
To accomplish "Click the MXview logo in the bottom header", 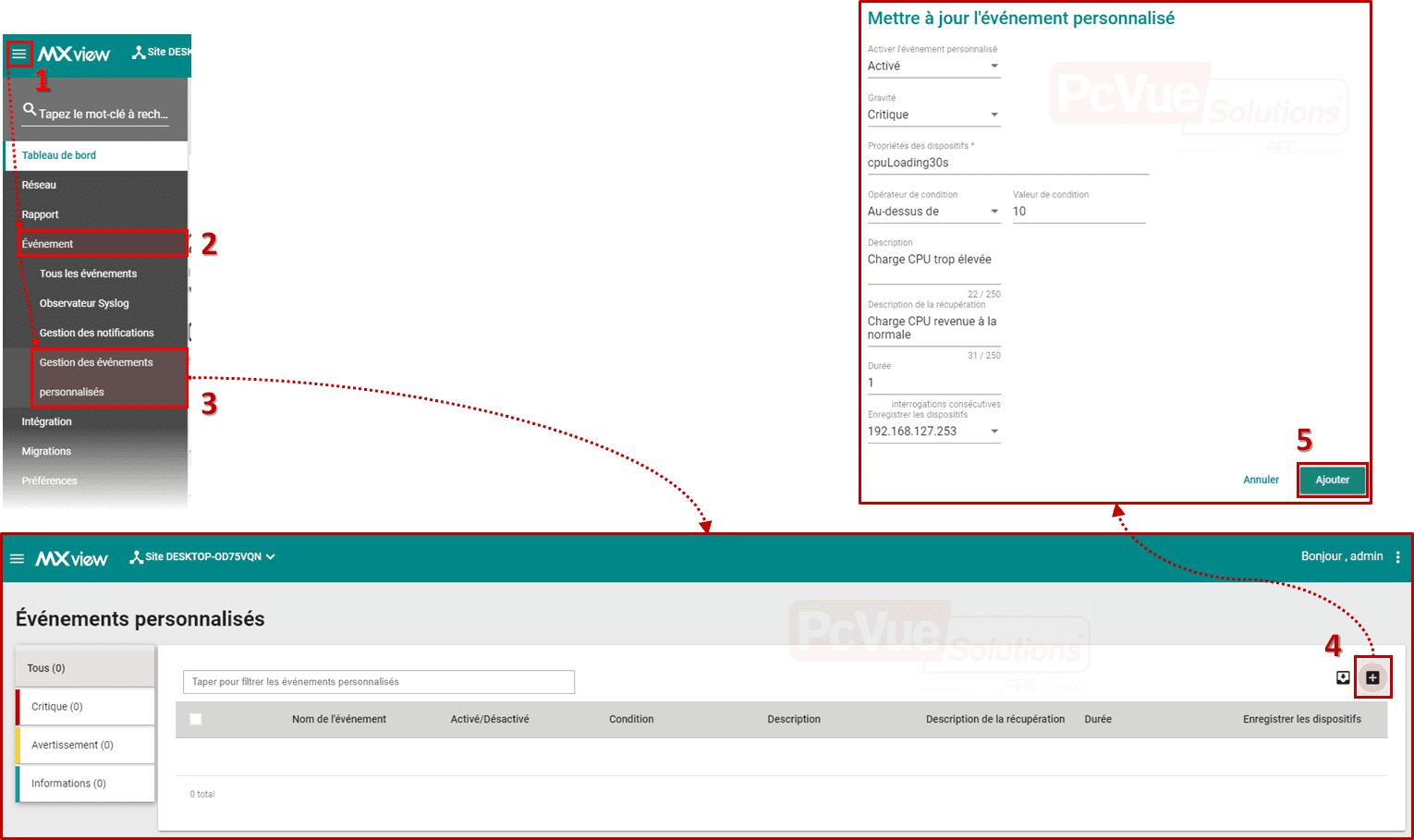I will pyautogui.click(x=72, y=559).
